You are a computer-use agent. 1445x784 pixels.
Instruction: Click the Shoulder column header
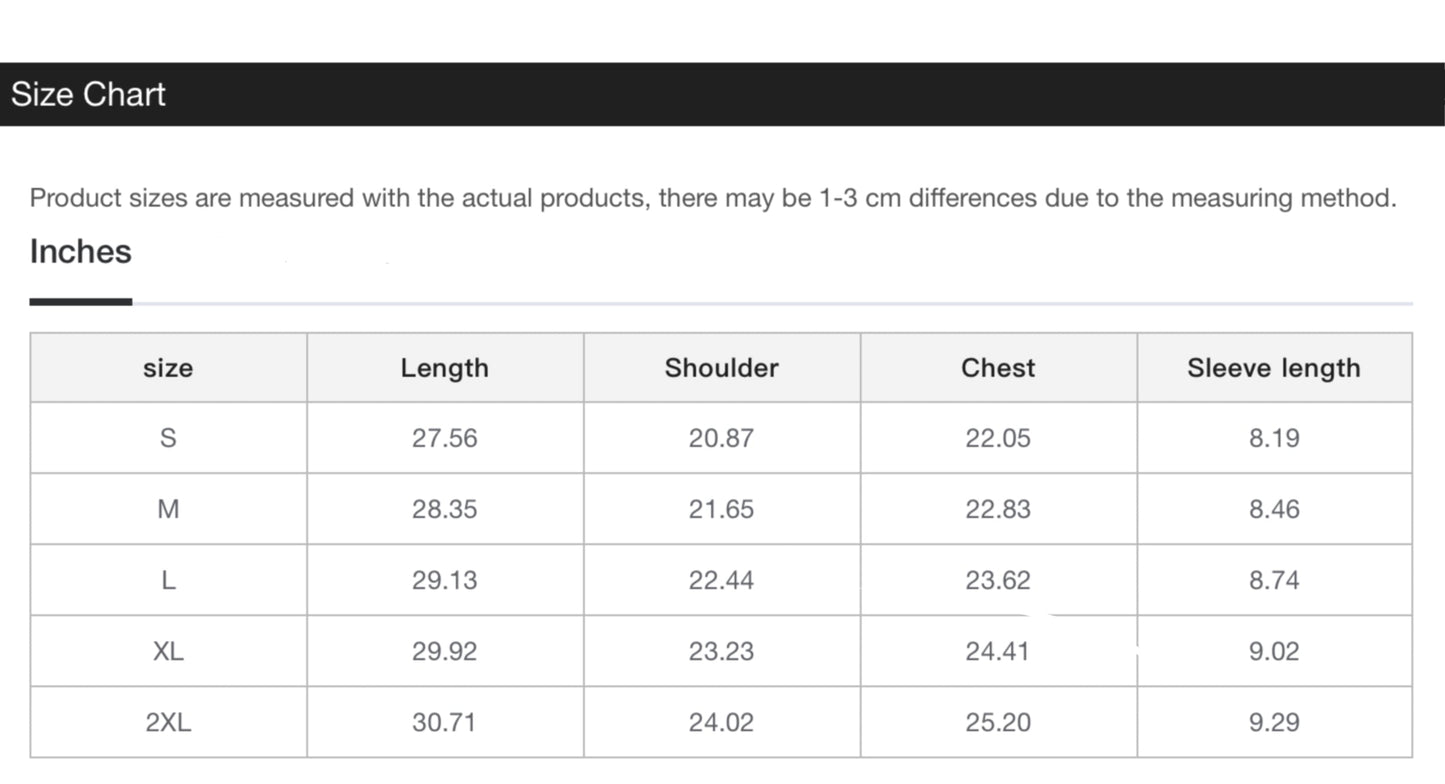[x=721, y=368]
